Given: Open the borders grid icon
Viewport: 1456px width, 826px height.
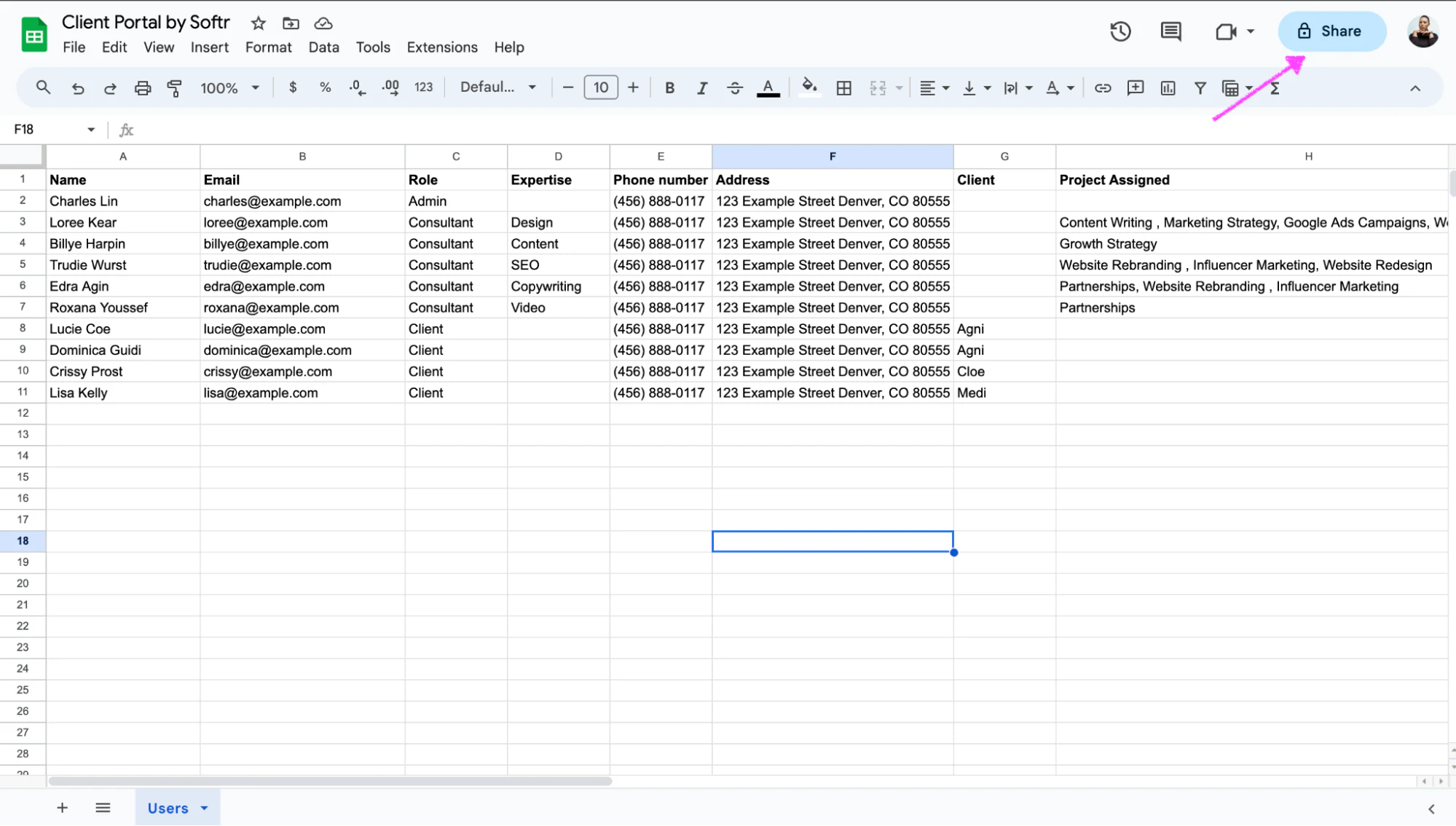Looking at the screenshot, I should pyautogui.click(x=844, y=88).
